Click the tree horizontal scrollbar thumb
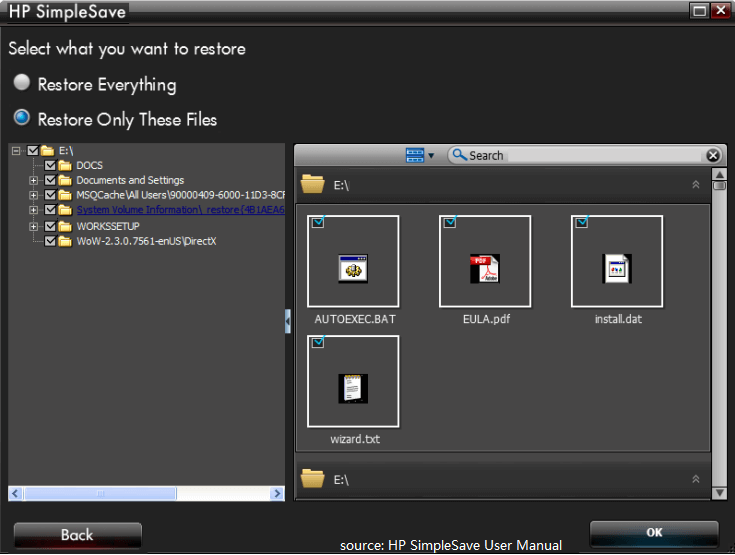 (x=100, y=494)
